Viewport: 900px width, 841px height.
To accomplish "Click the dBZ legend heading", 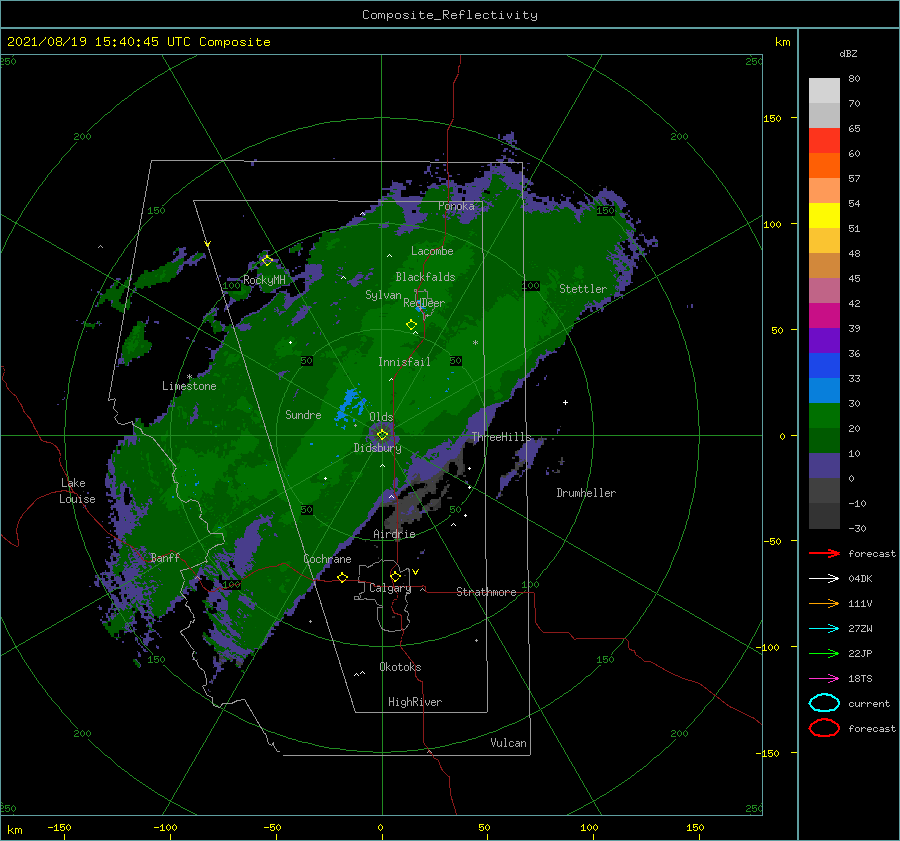I will point(848,53).
